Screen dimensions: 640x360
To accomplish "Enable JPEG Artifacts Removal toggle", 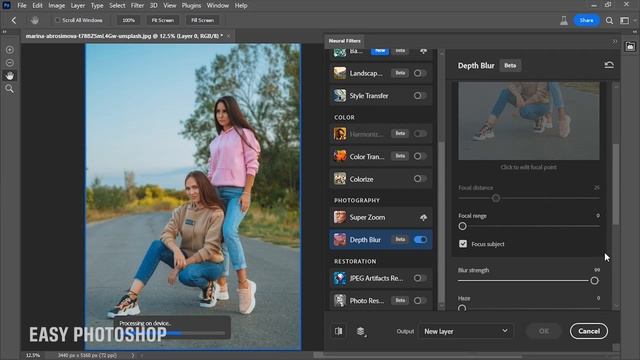I will tap(419, 278).
